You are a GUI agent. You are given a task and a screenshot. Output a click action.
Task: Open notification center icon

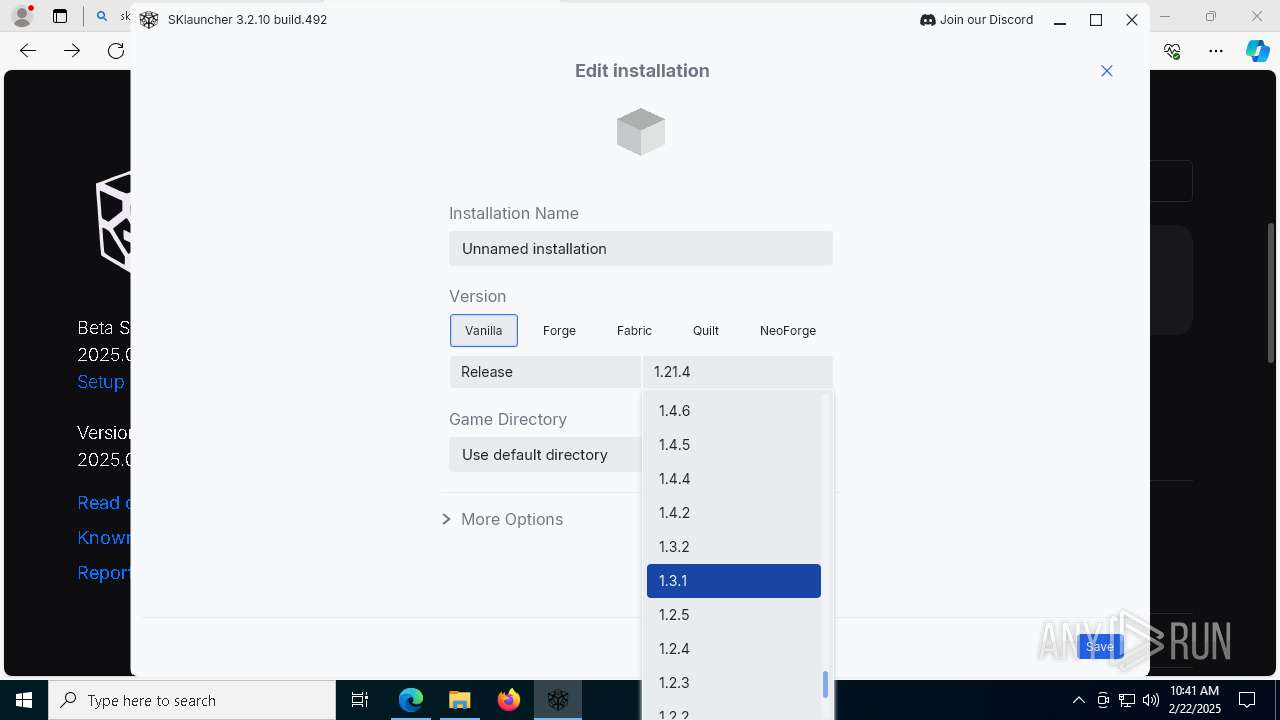(x=1247, y=701)
